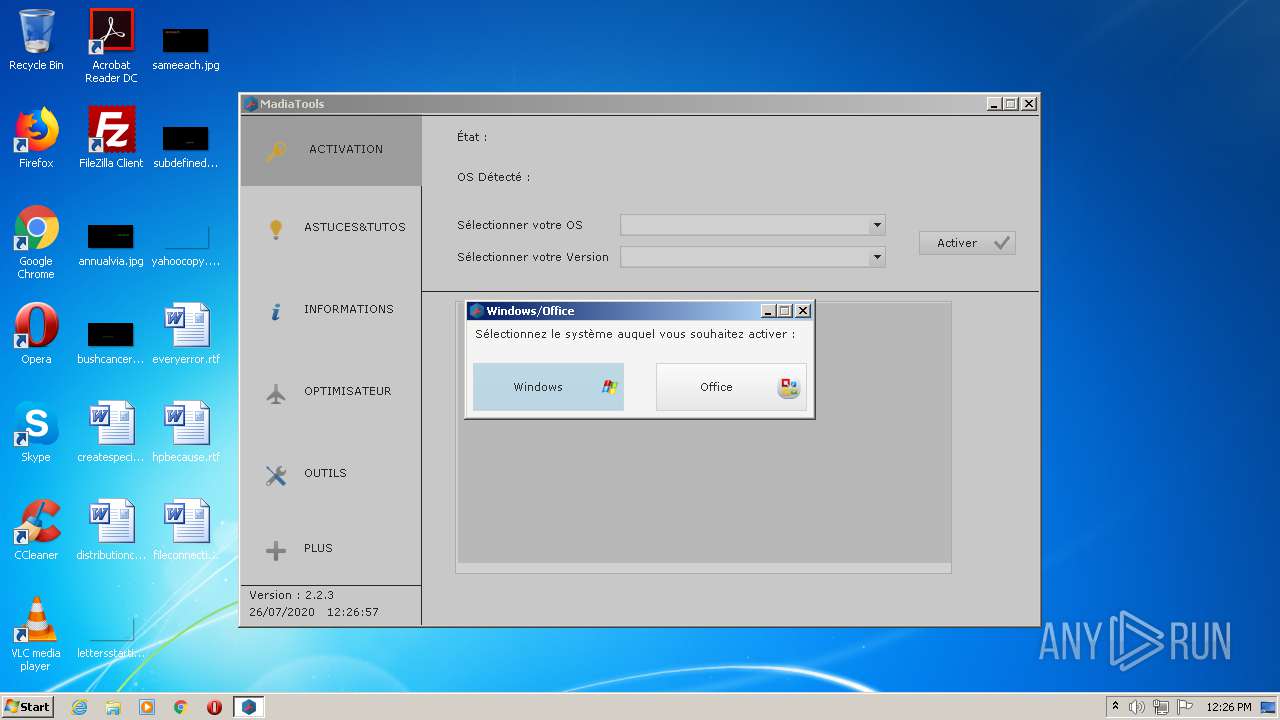Select the CCleaner desktop shortcut
Image resolution: width=1280 pixels, height=720 pixels.
(36, 530)
